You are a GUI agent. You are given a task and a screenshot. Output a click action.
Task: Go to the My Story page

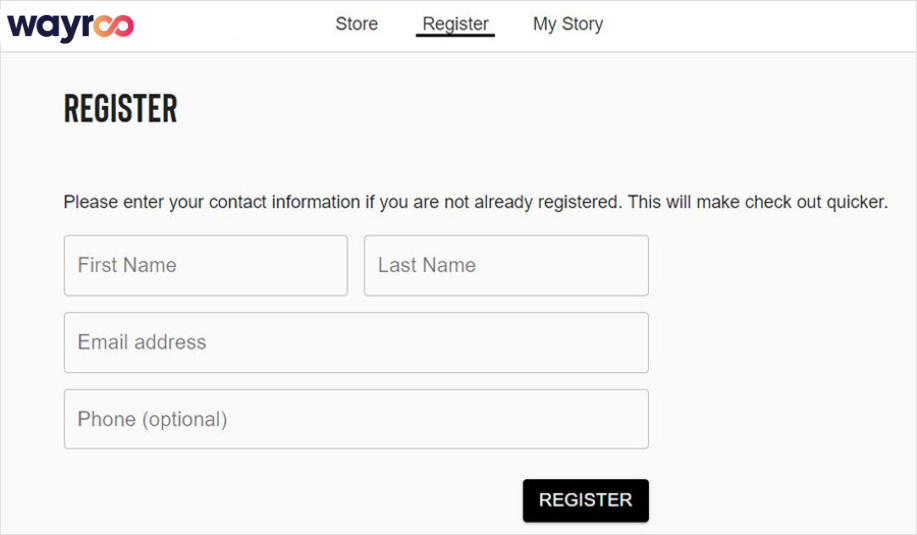[567, 24]
